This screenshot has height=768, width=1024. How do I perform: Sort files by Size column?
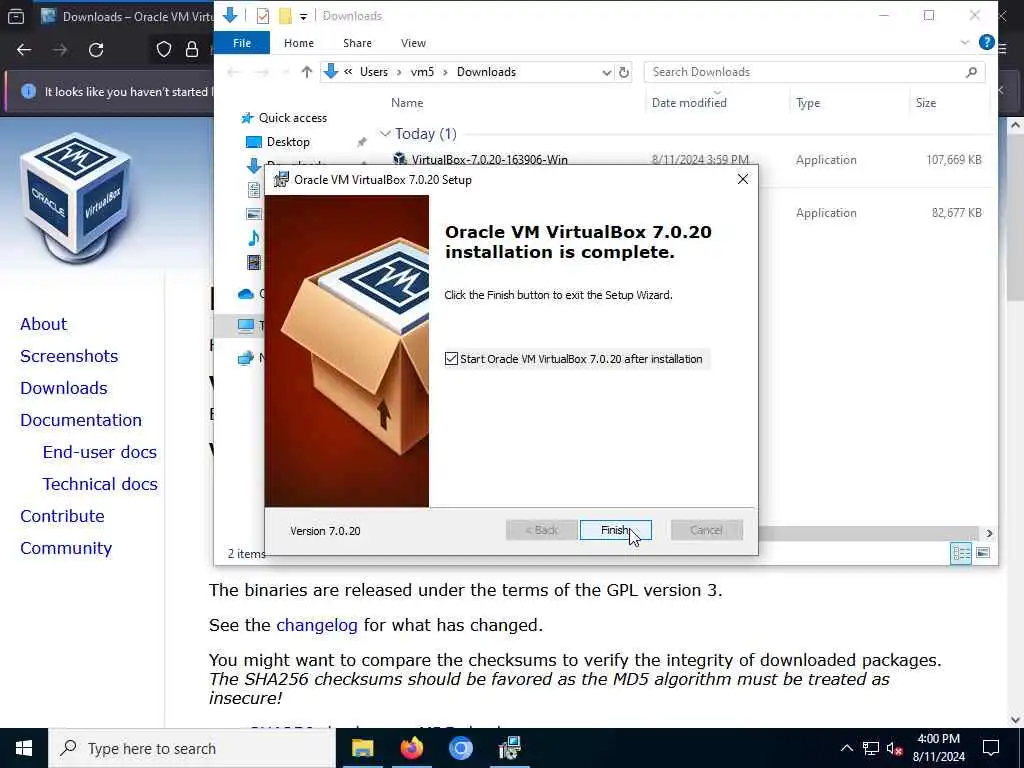click(925, 103)
